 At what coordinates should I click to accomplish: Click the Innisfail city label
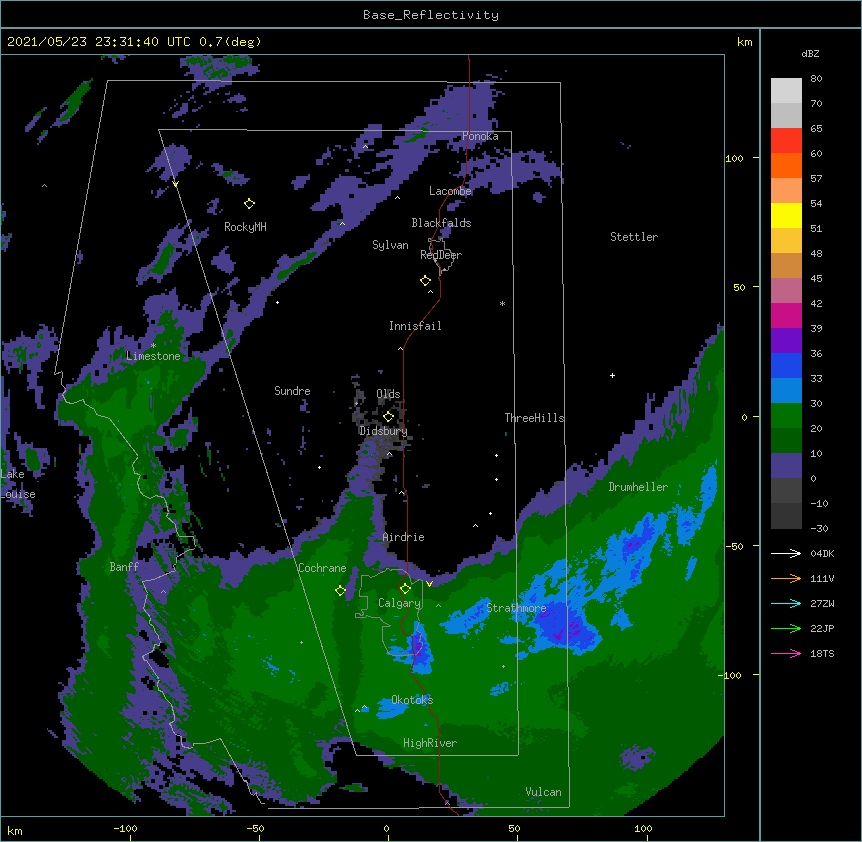tap(415, 326)
